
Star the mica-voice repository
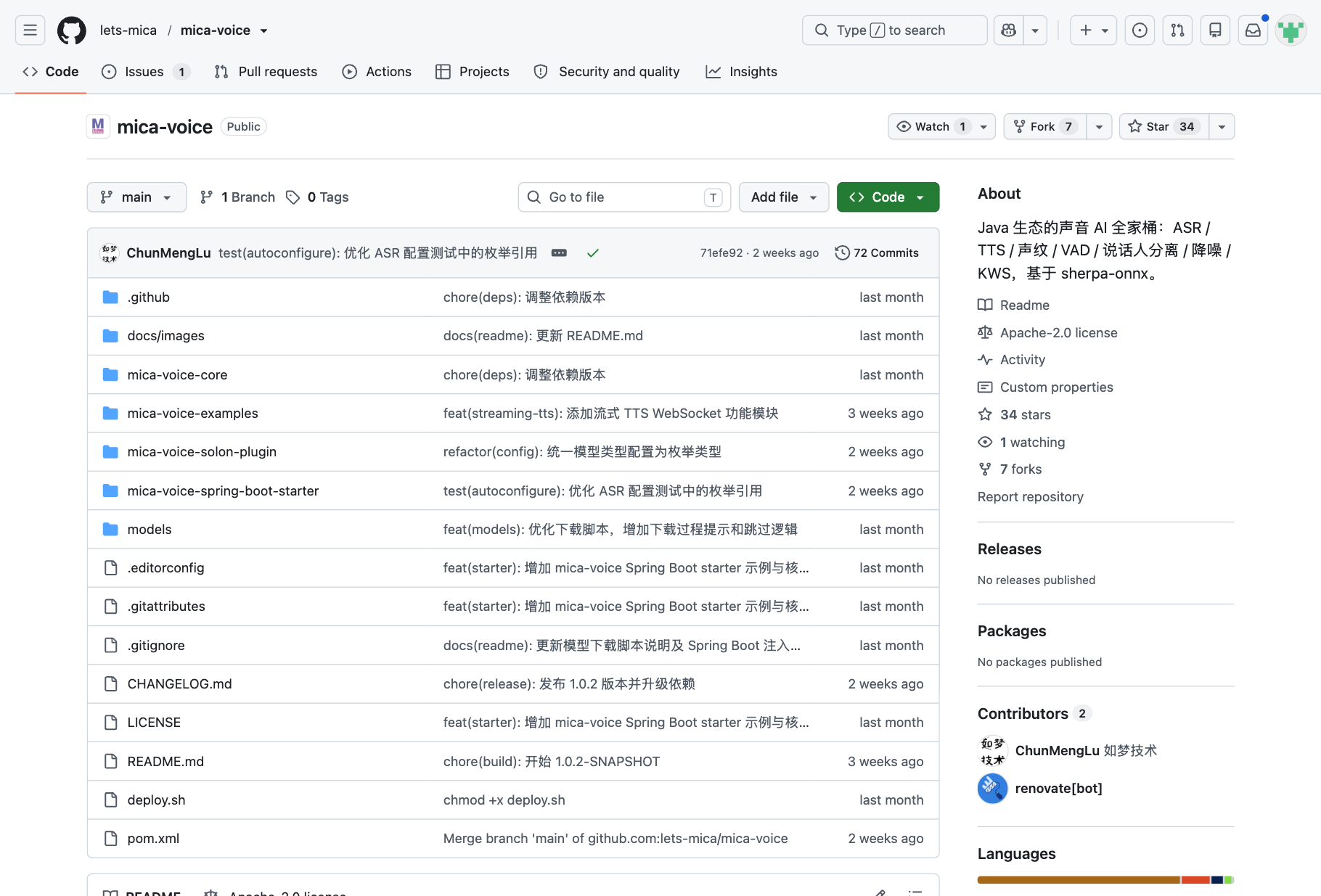click(1163, 126)
